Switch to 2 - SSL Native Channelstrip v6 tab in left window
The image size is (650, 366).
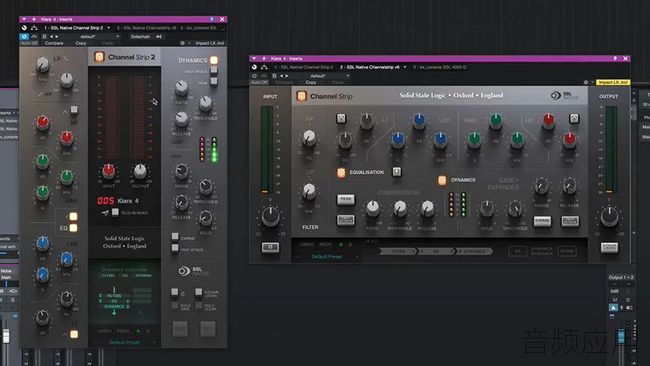pos(146,28)
